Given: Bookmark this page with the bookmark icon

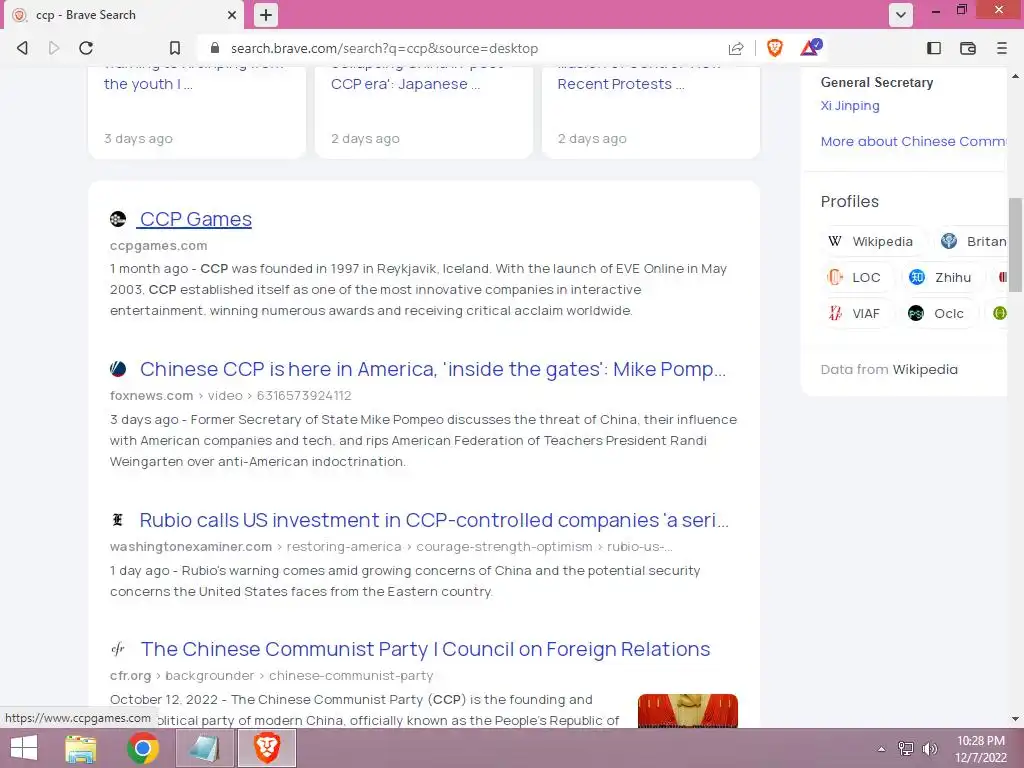Looking at the screenshot, I should [x=174, y=48].
